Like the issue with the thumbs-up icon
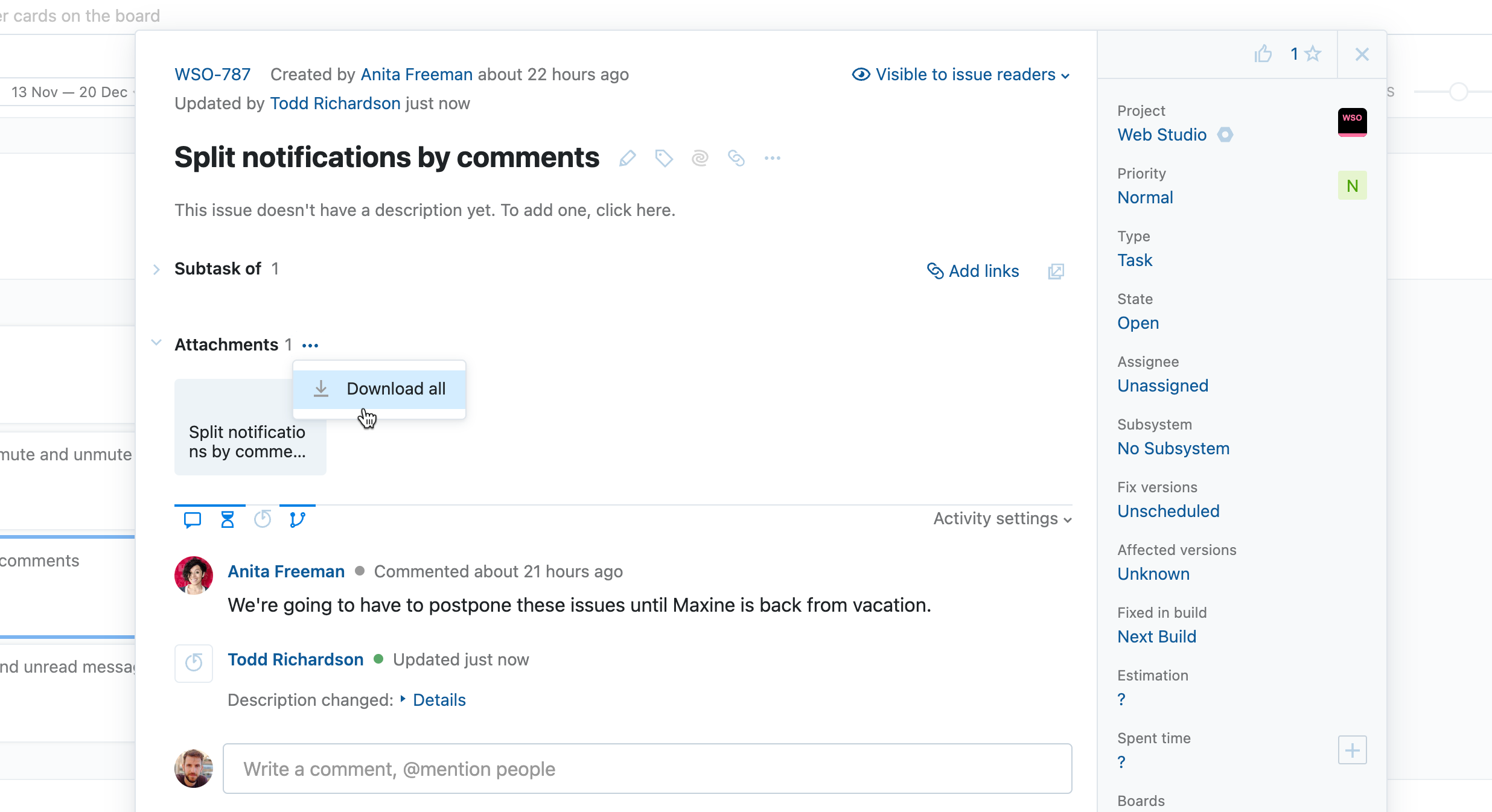Image resolution: width=1492 pixels, height=812 pixels. coord(1263,54)
